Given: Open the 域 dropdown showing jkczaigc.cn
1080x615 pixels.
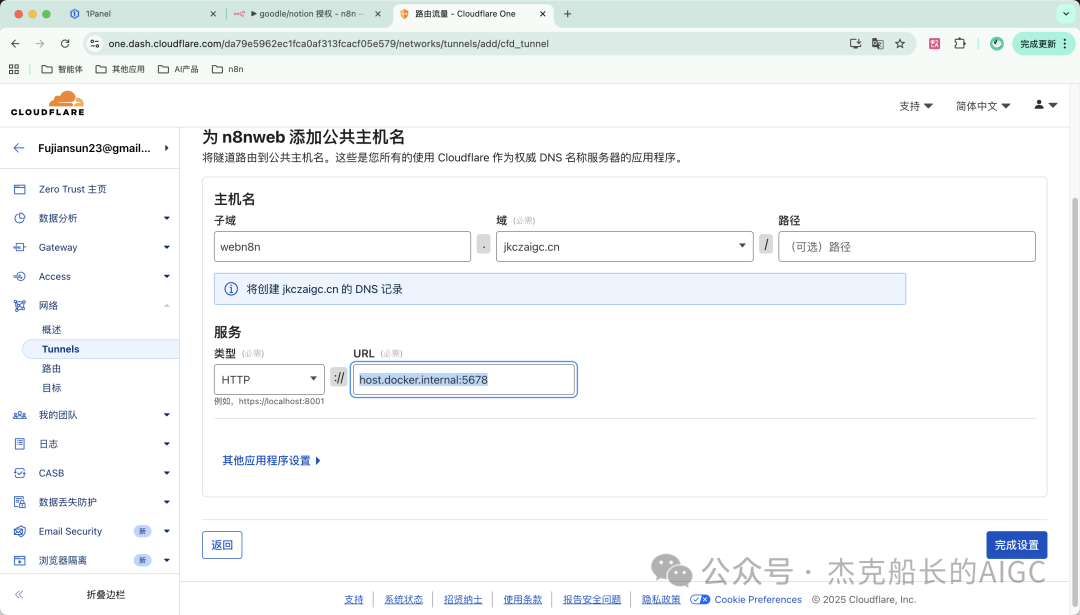Looking at the screenshot, I should coord(625,247).
